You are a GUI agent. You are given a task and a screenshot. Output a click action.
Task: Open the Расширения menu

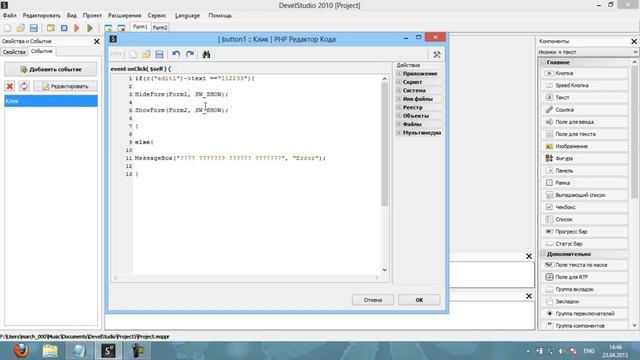[124, 16]
